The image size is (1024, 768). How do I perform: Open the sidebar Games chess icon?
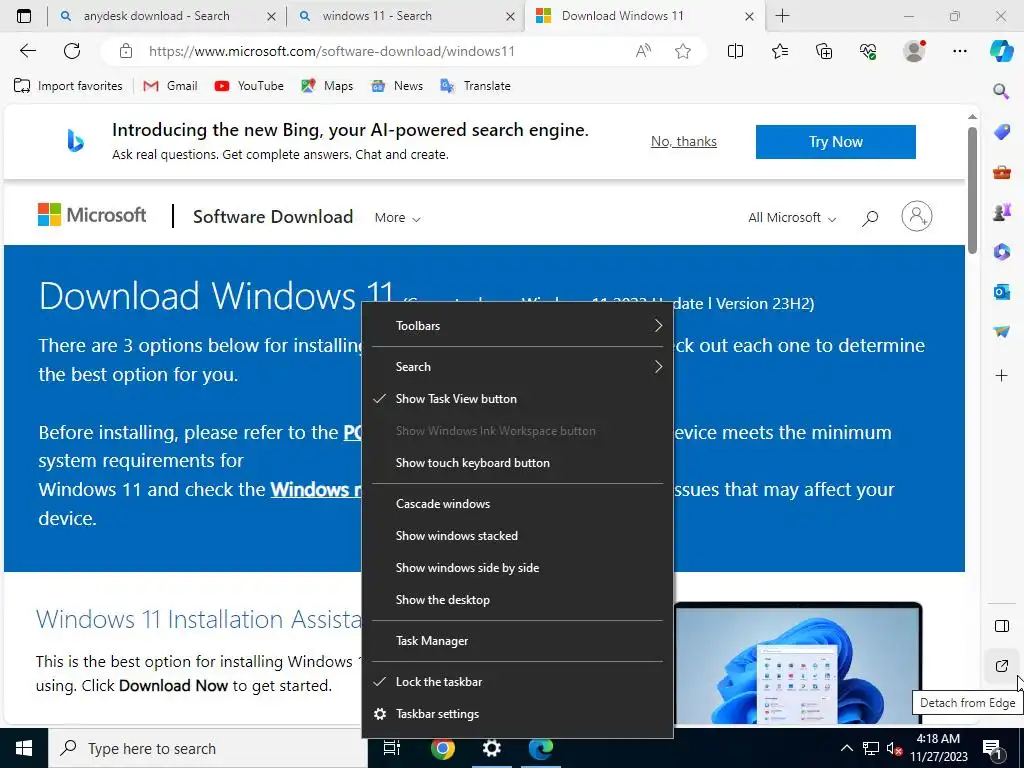[x=1001, y=212]
